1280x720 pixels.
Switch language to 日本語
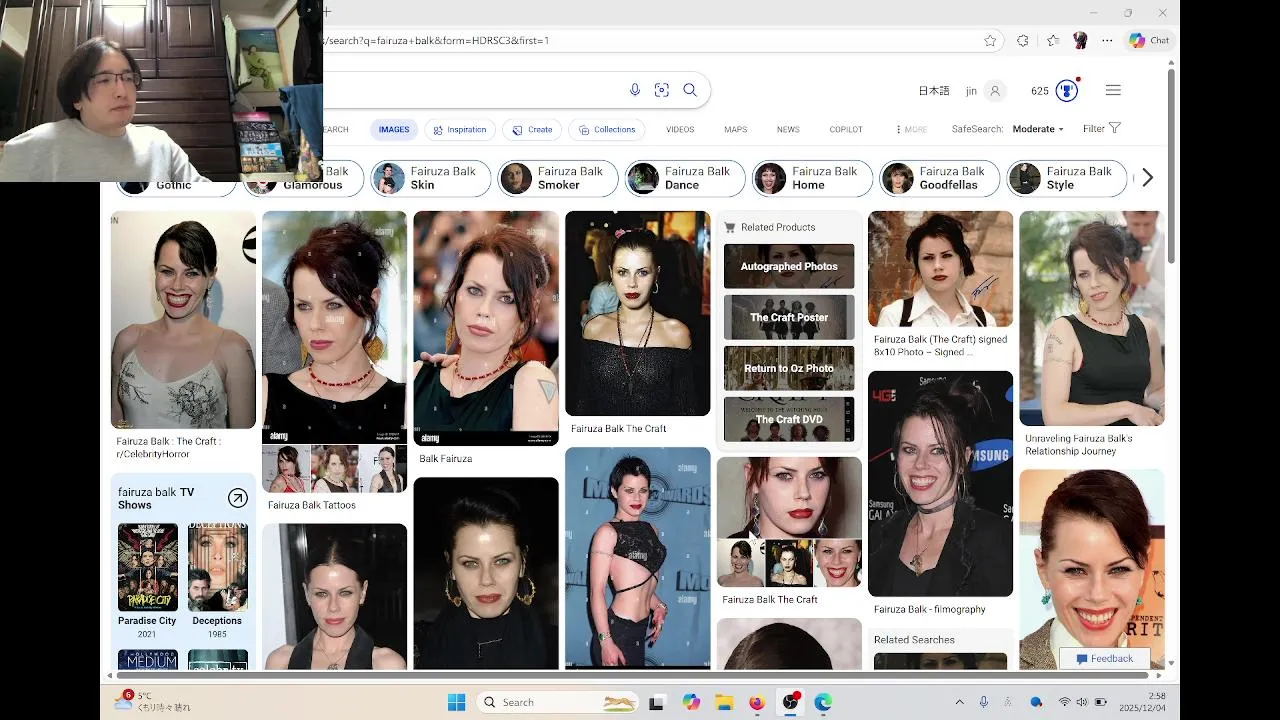(934, 91)
